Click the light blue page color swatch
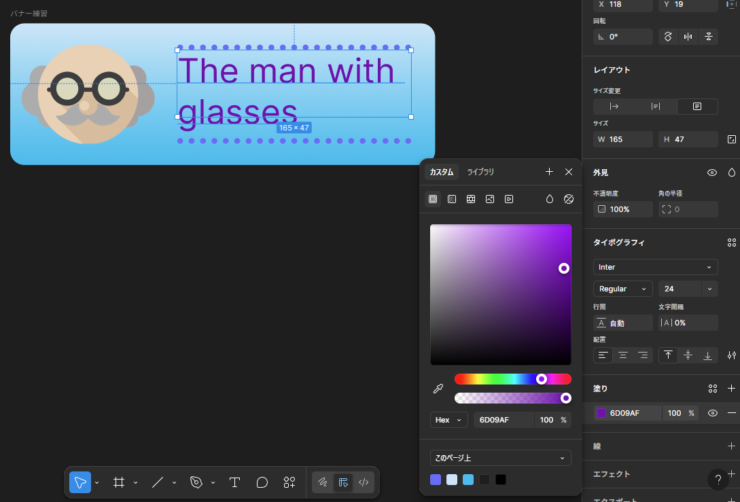Image resolution: width=740 pixels, height=502 pixels. point(451,480)
